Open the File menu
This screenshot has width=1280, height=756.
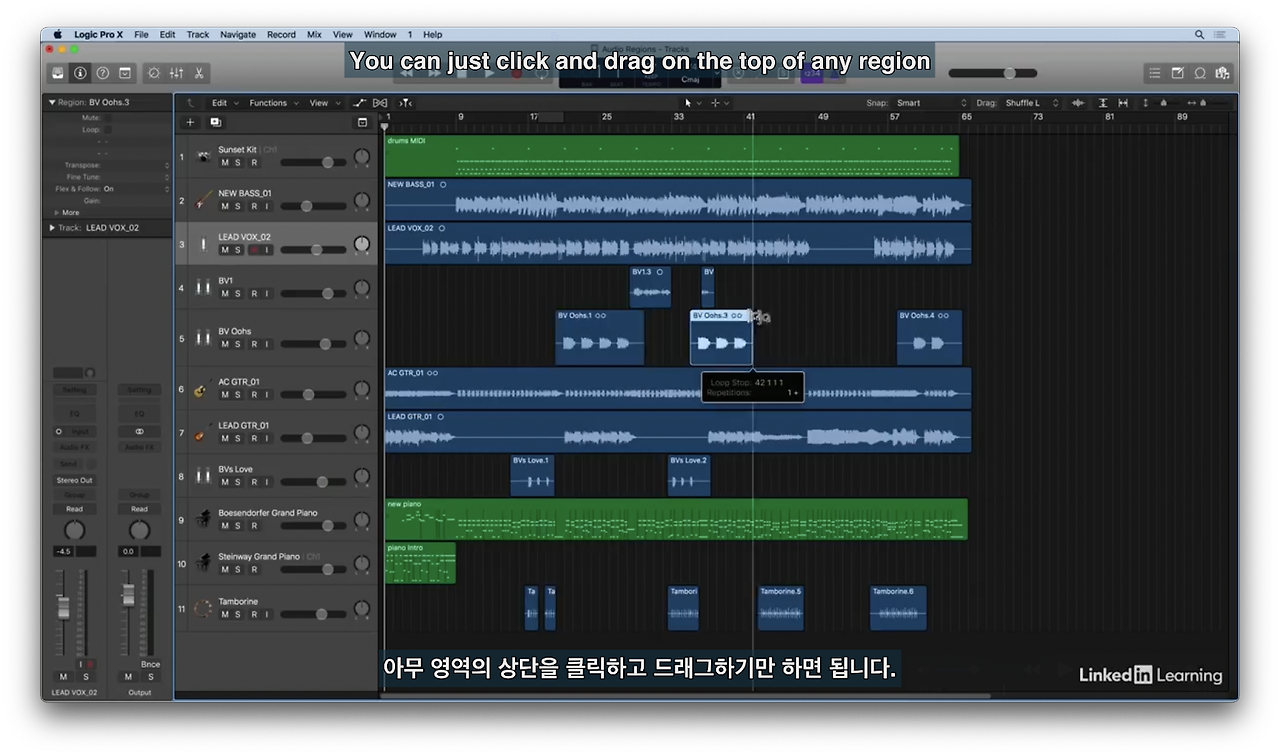pos(141,34)
